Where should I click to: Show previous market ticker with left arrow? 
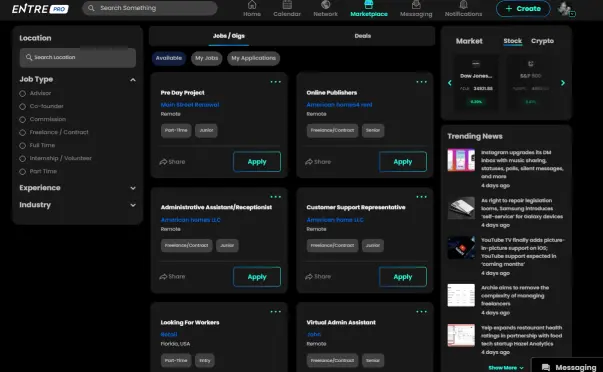coord(450,83)
